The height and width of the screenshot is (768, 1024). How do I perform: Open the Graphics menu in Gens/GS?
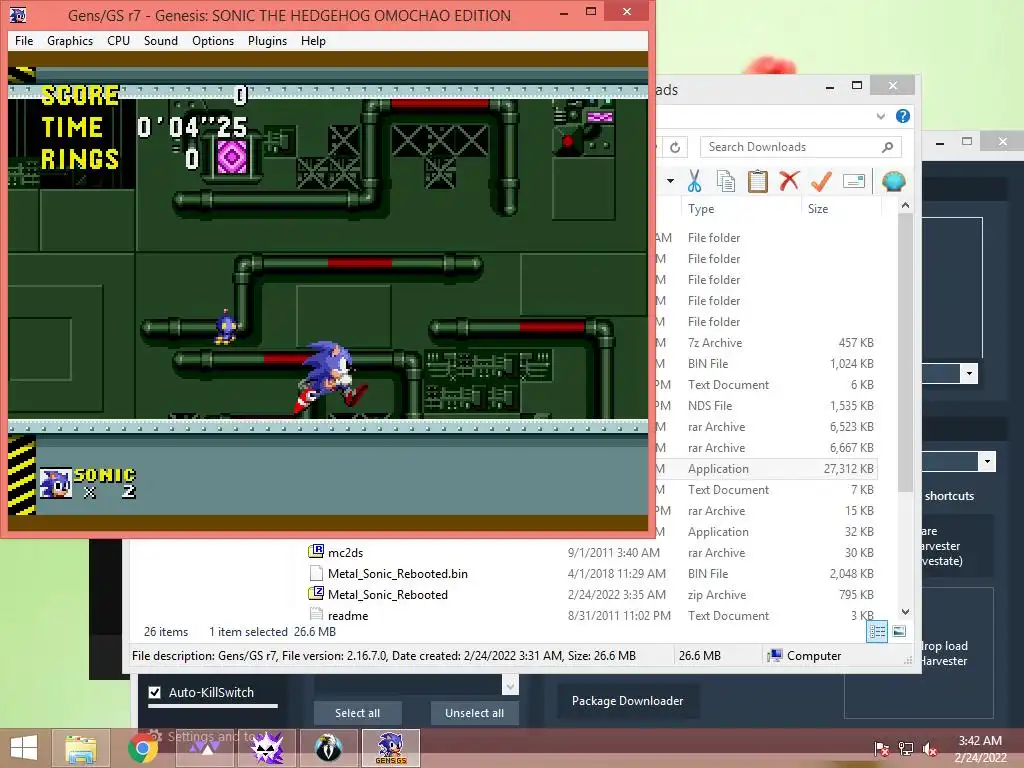(x=70, y=40)
